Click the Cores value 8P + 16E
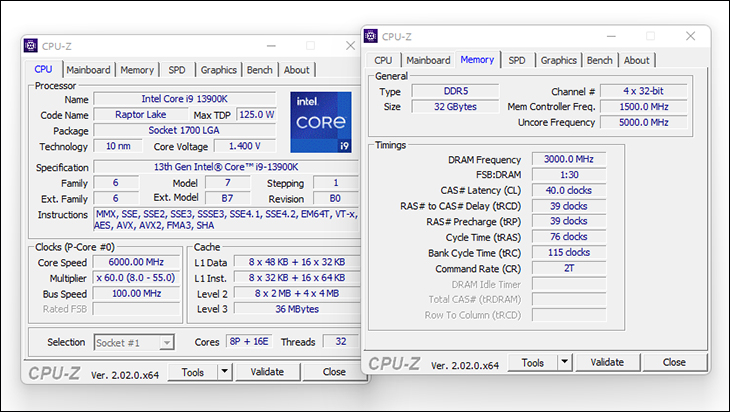 tap(249, 341)
